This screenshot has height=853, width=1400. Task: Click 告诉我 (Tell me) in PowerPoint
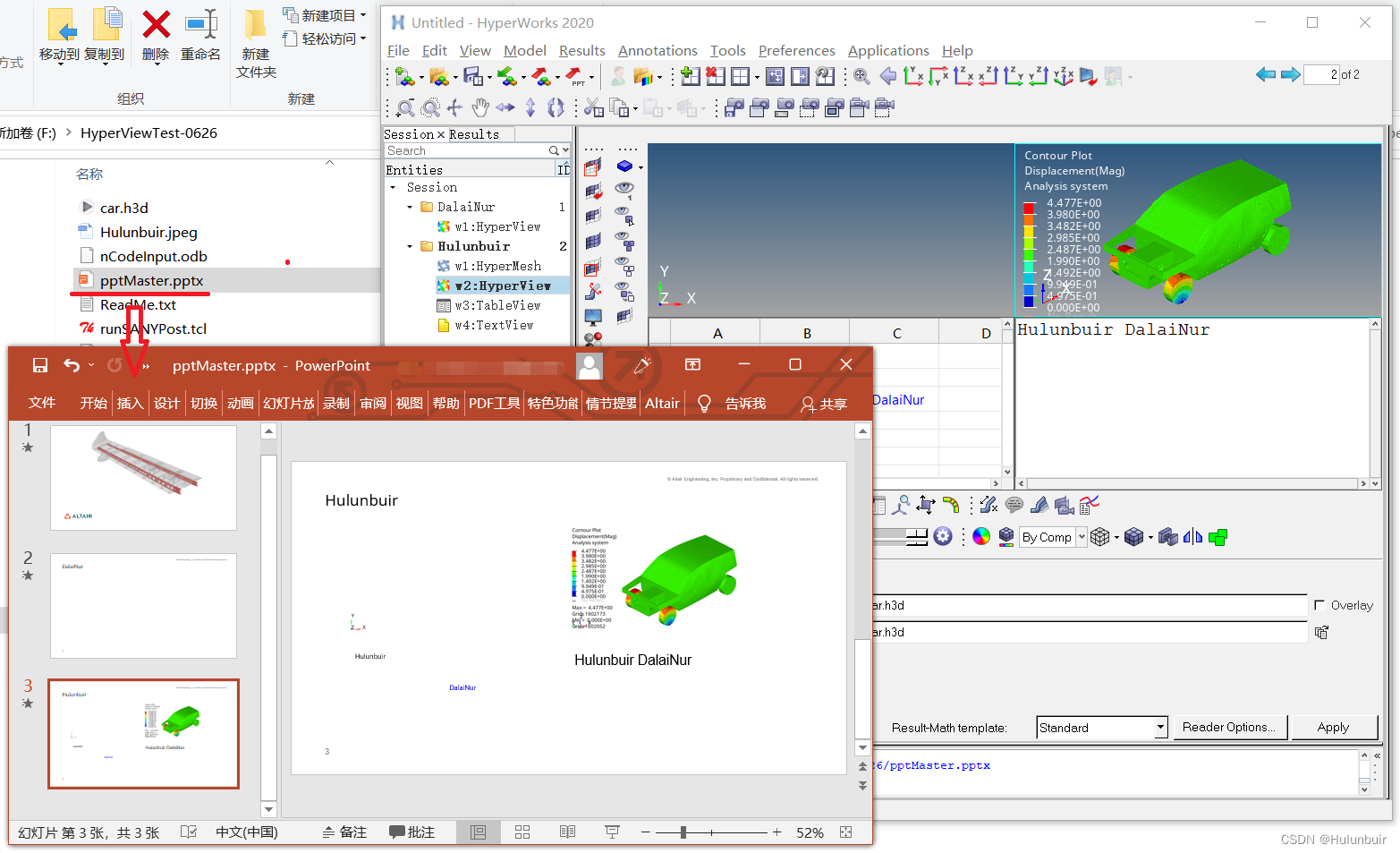[745, 404]
